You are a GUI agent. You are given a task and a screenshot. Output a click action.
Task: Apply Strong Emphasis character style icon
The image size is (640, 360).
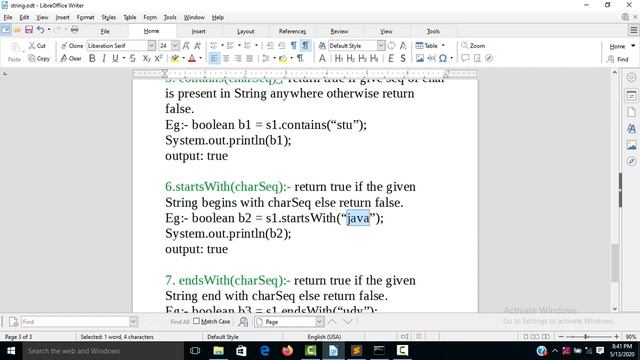pos(403,58)
